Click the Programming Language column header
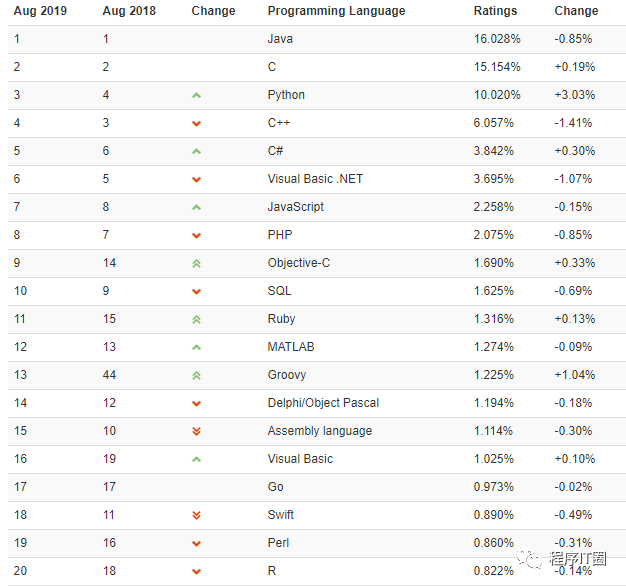Image resolution: width=626 pixels, height=586 pixels. click(x=336, y=11)
